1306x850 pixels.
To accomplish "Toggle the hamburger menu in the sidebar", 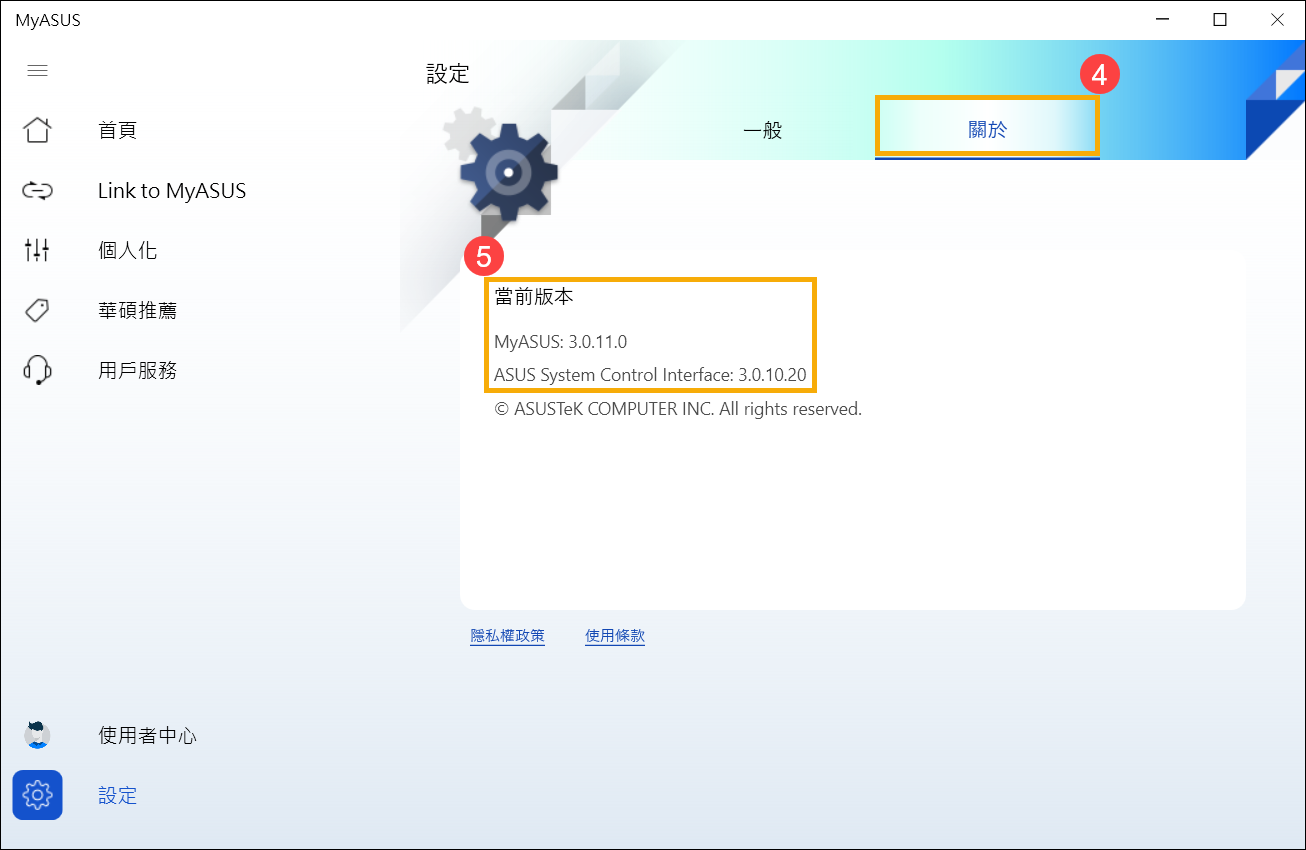I will pyautogui.click(x=37, y=71).
